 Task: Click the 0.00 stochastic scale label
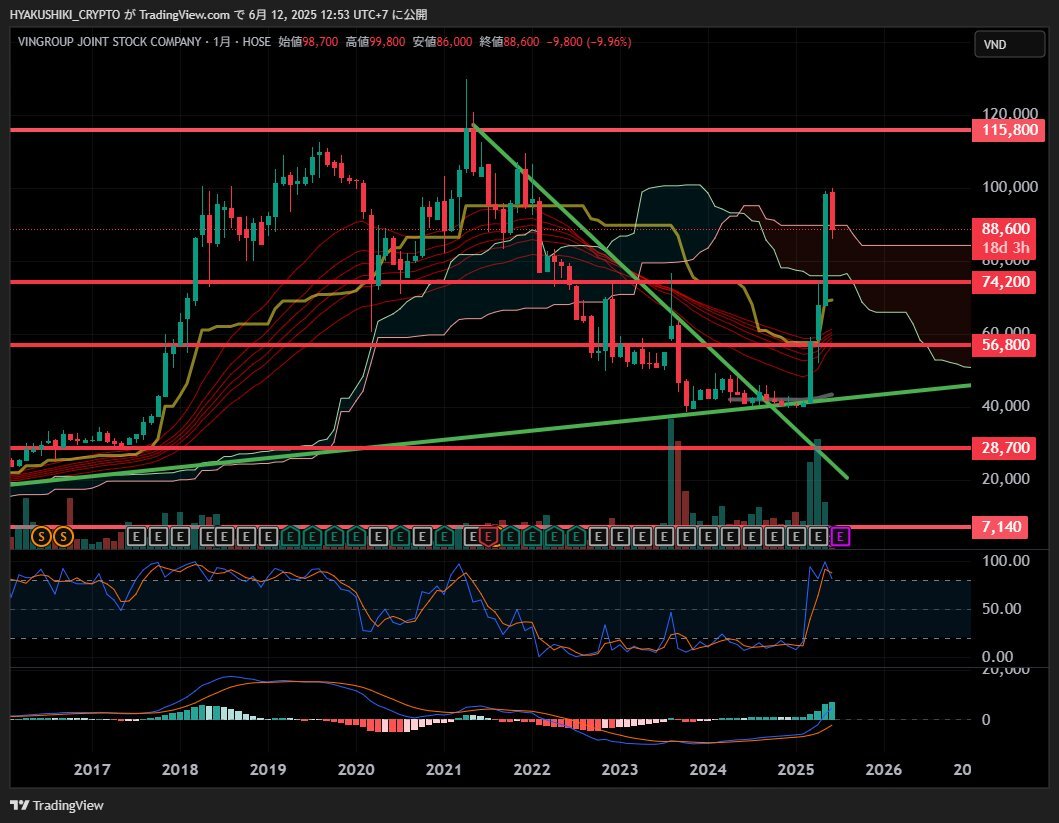coord(998,657)
